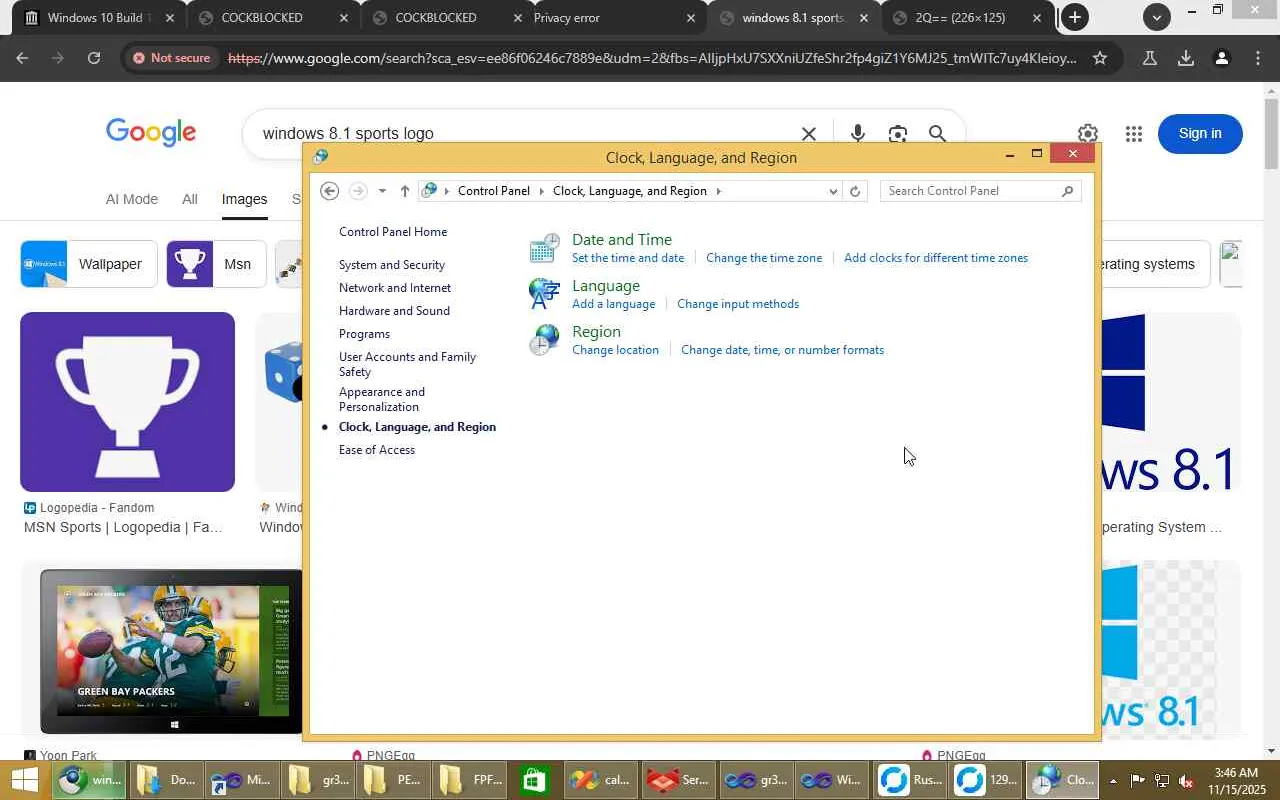Open Google apps grid
Screen dimensions: 1280x800
pos(1133,134)
